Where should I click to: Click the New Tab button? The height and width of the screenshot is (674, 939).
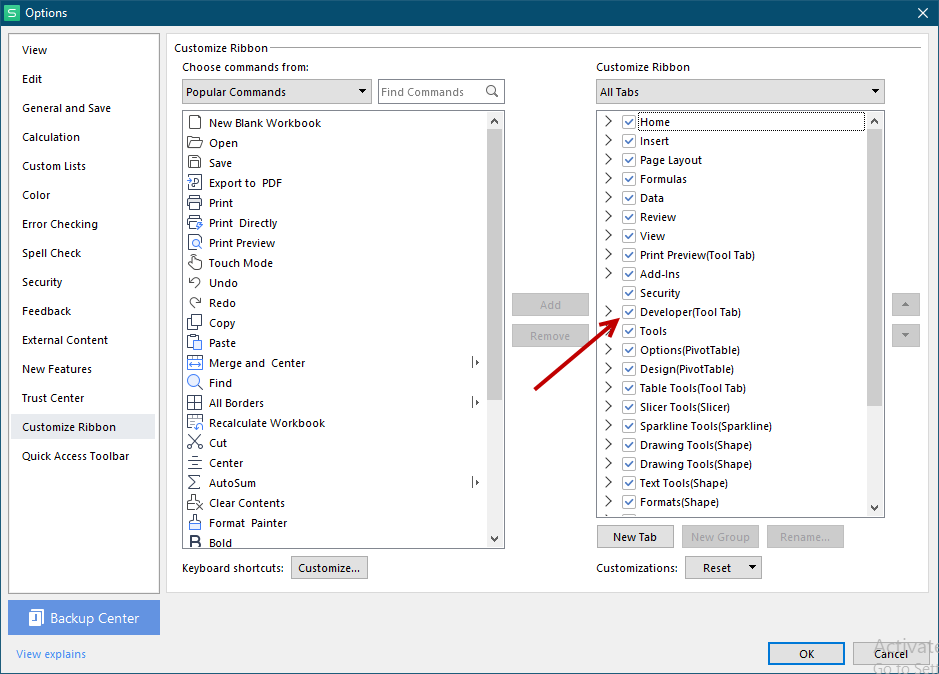(635, 537)
